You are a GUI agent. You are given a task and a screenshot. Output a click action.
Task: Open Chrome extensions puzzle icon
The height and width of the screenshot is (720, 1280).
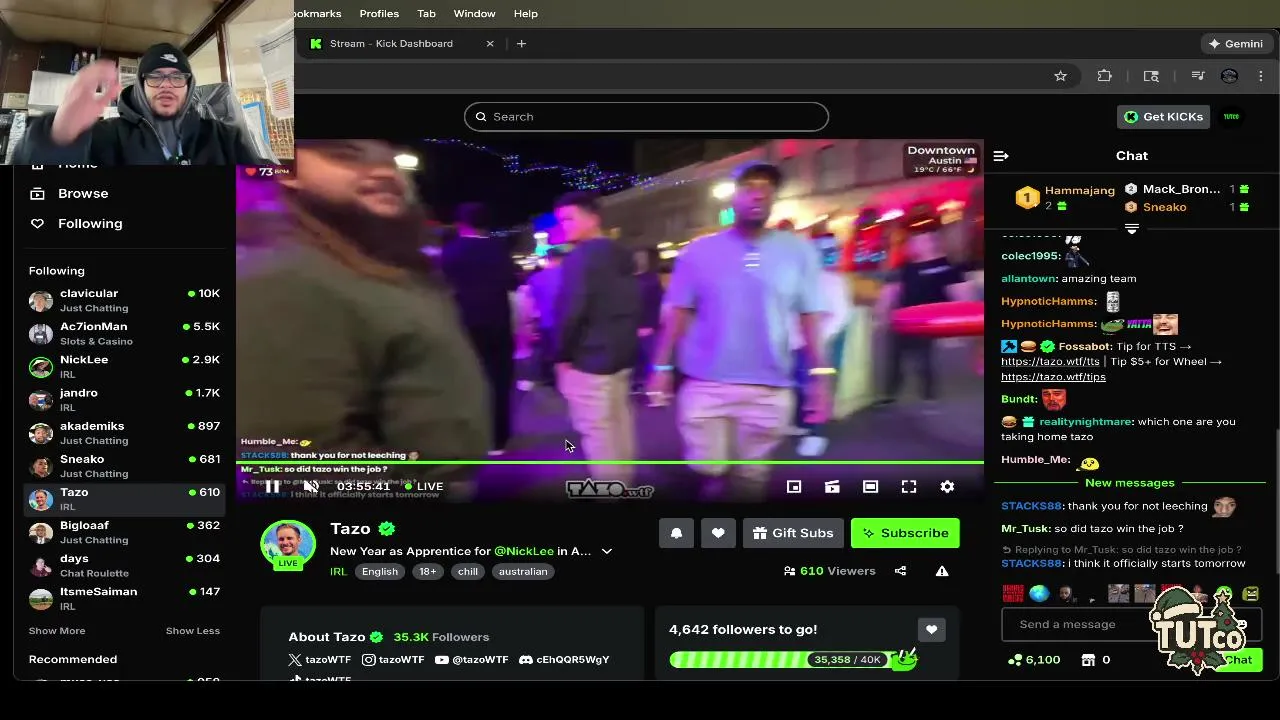(1105, 76)
